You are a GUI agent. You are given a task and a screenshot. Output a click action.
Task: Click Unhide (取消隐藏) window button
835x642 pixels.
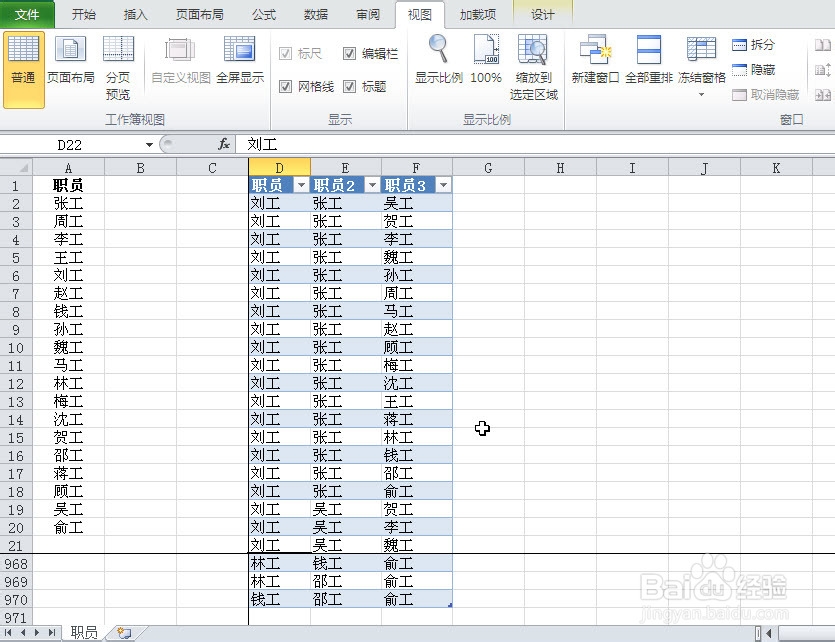[x=766, y=95]
